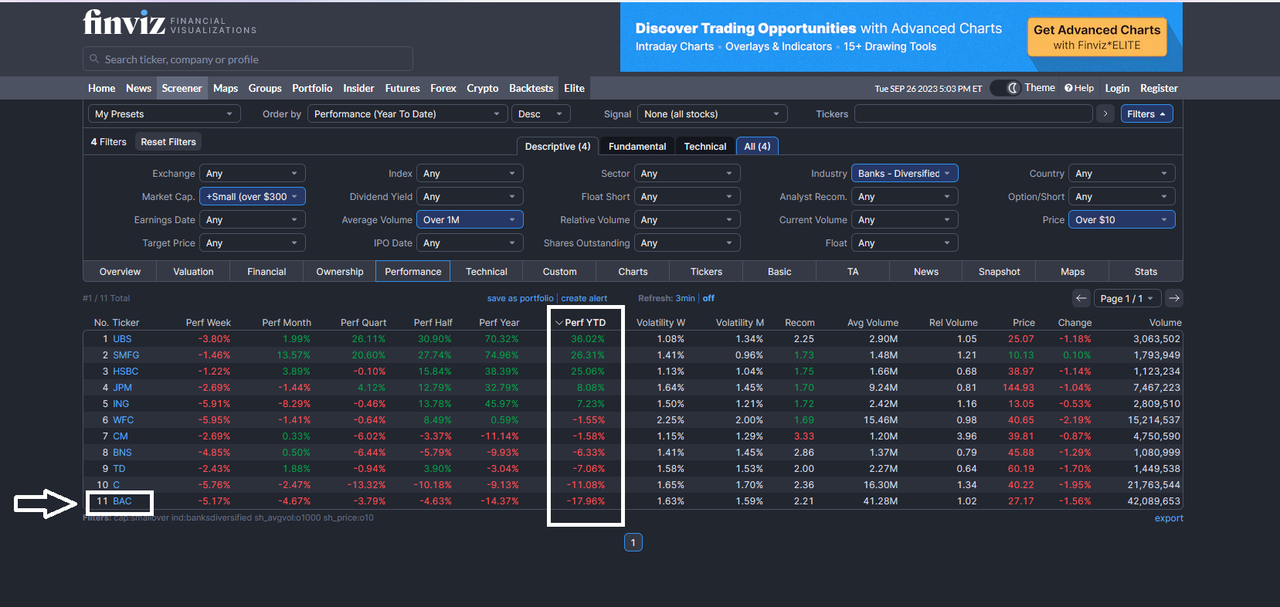Open the Industry Banks - Diversified dropdown
This screenshot has width=1280, height=607.
[905, 174]
